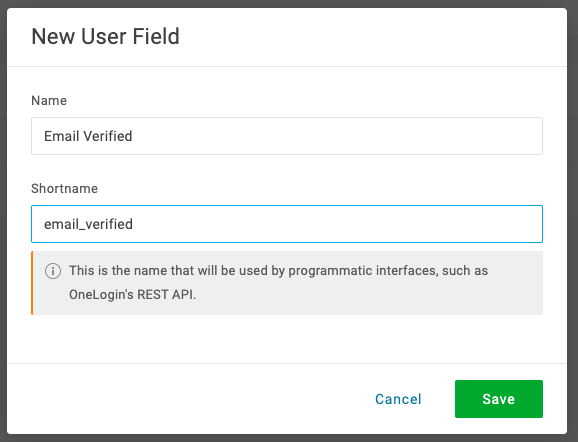Click the 'Email Verified' text in the Name field
This screenshot has height=442, width=578.
[88, 136]
